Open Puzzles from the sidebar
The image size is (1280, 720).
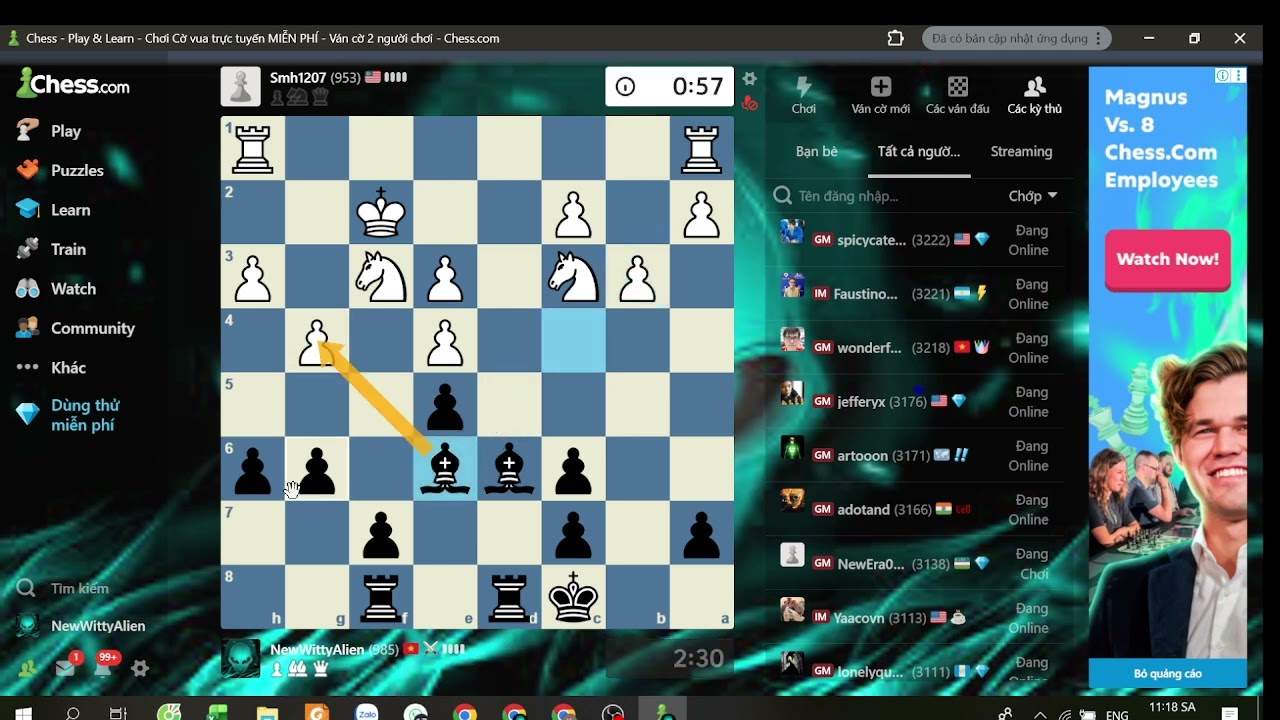[x=60, y=170]
